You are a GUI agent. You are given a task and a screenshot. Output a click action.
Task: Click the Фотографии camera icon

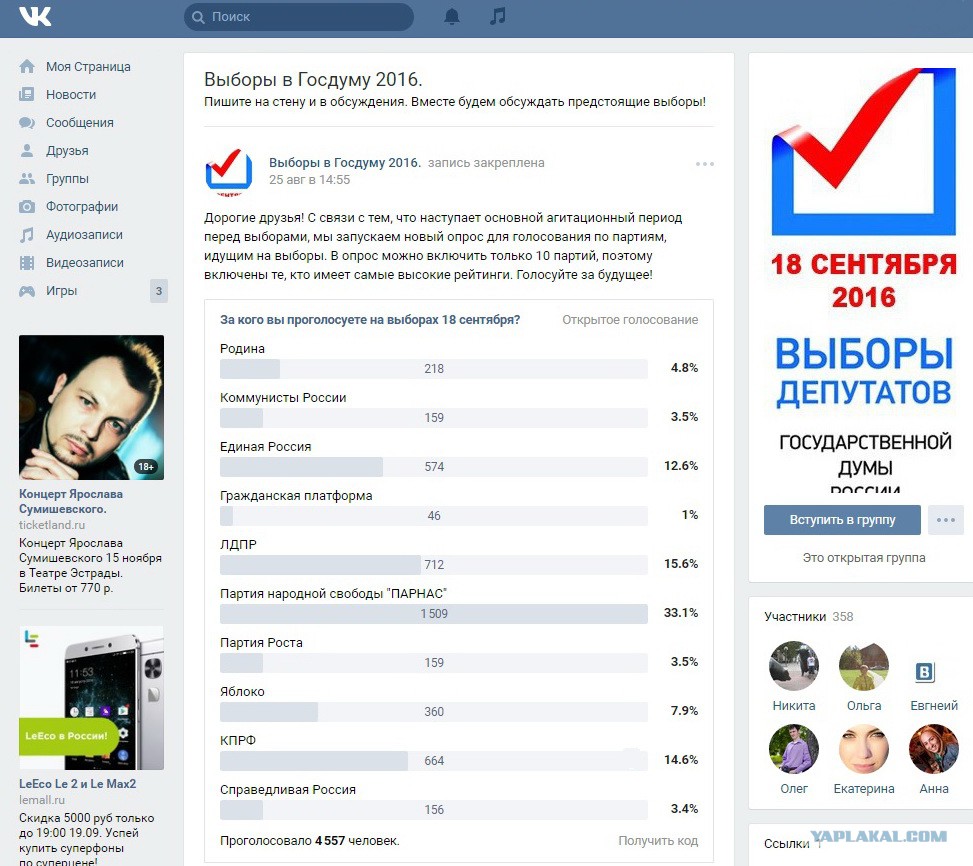(x=27, y=207)
